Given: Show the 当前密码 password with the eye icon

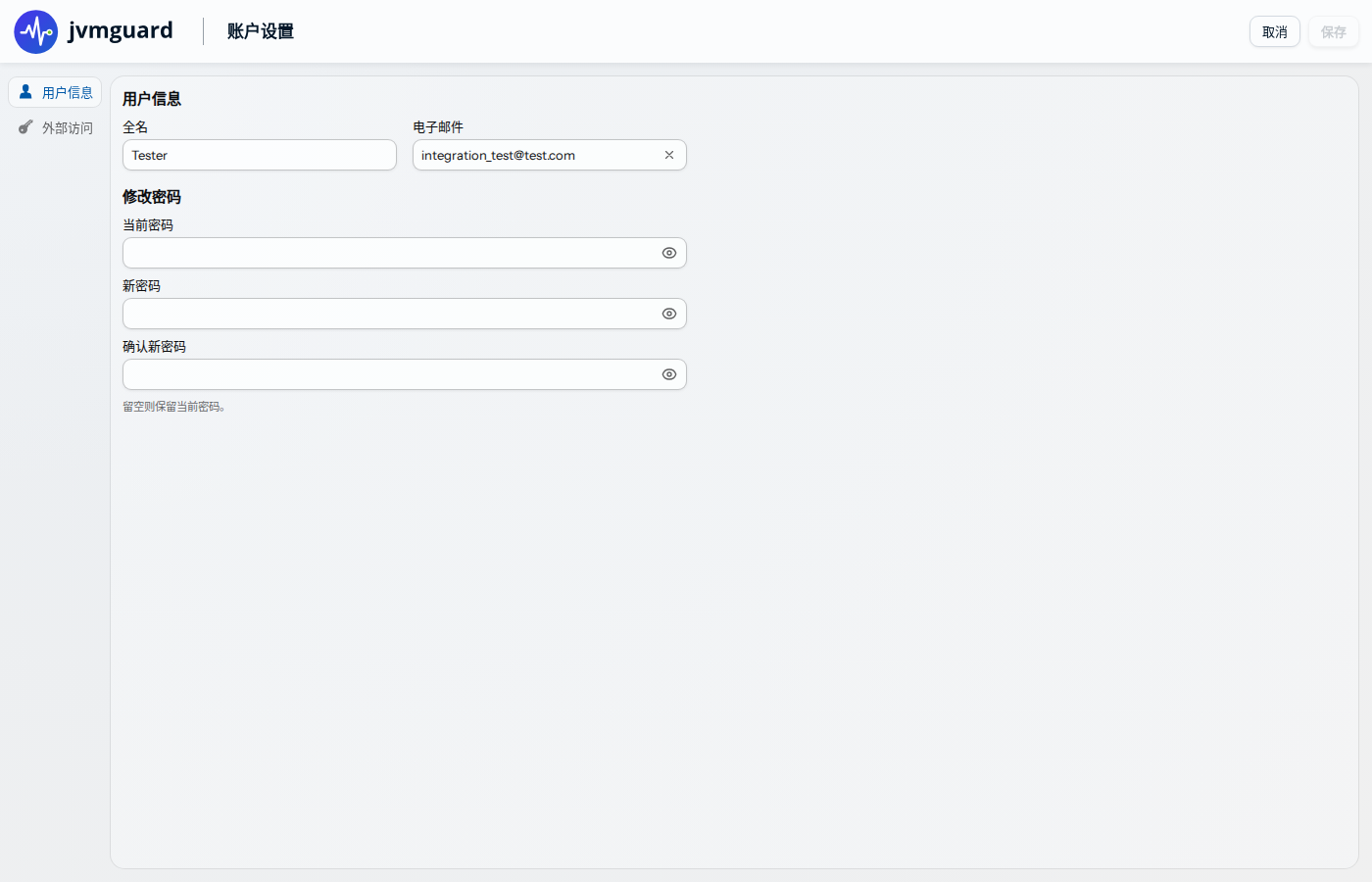Looking at the screenshot, I should (669, 253).
